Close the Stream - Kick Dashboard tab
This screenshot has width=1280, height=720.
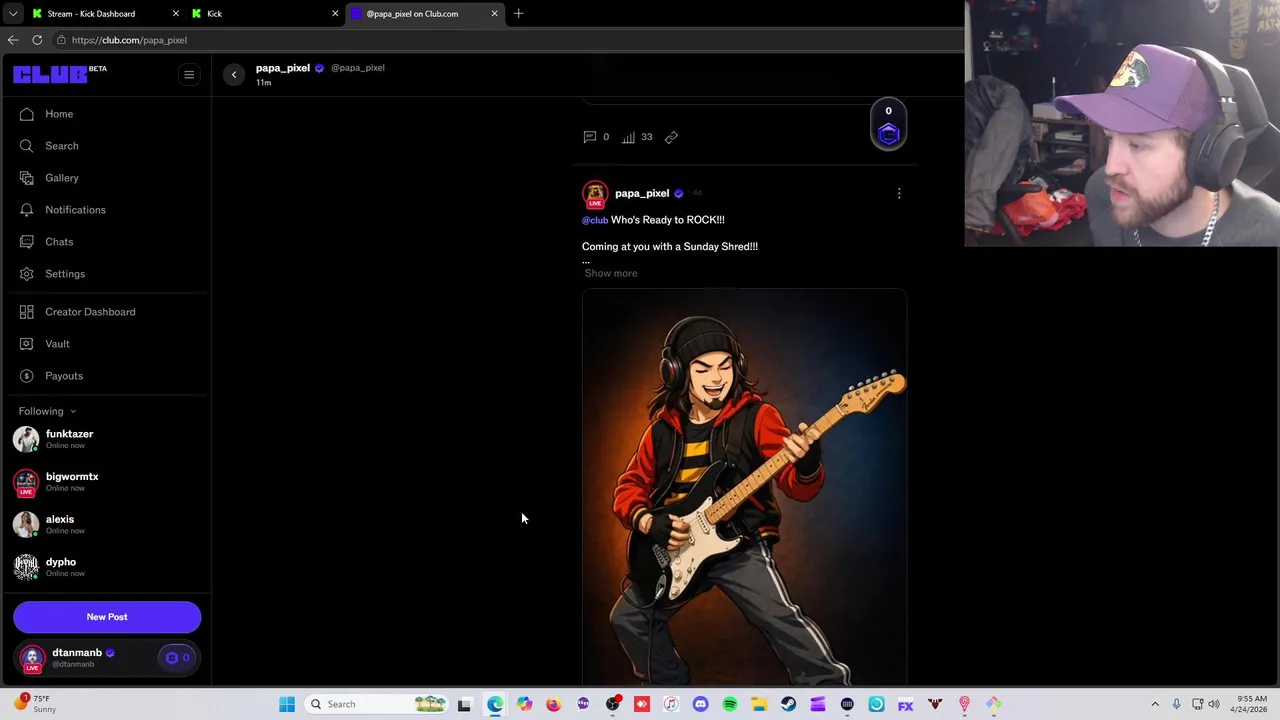pos(176,13)
